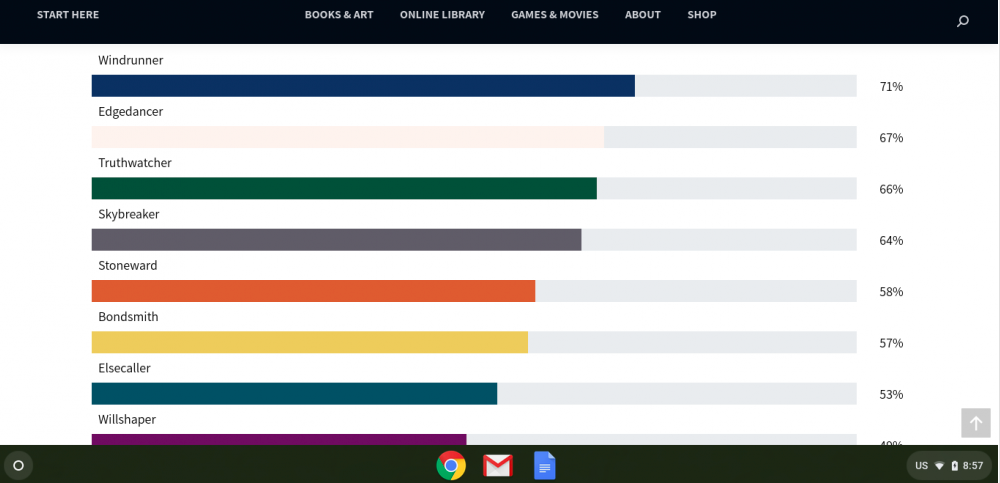Open Gmail from the shelf

(x=498, y=466)
